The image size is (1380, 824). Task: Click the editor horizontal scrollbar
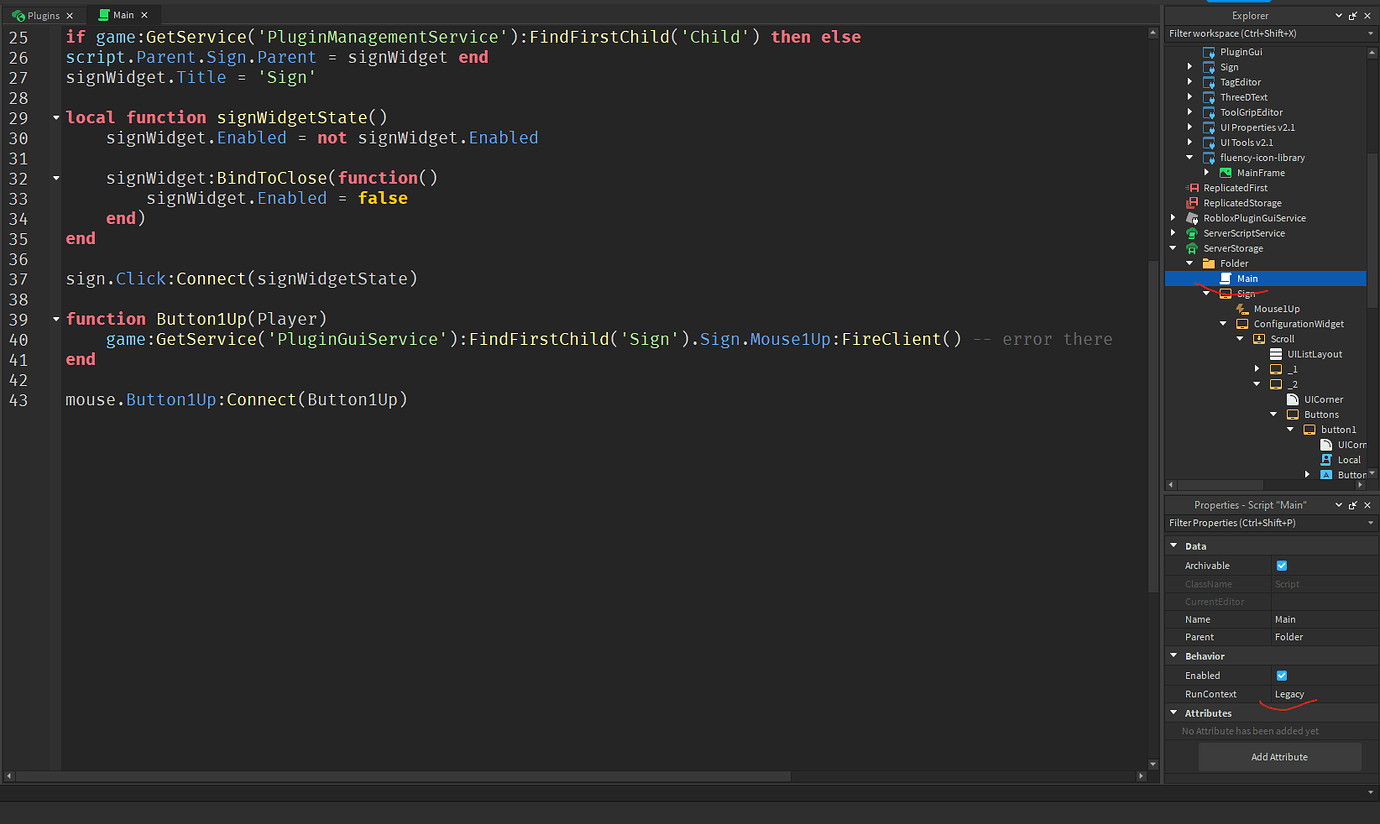click(400, 776)
